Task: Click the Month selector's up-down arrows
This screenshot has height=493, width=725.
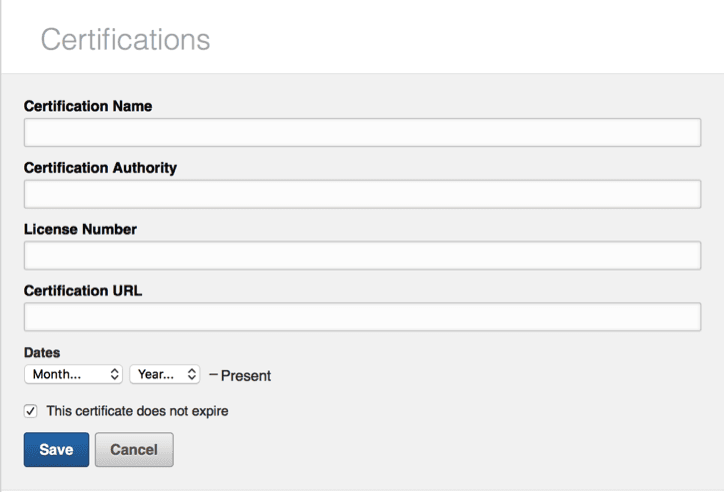Action: point(114,374)
